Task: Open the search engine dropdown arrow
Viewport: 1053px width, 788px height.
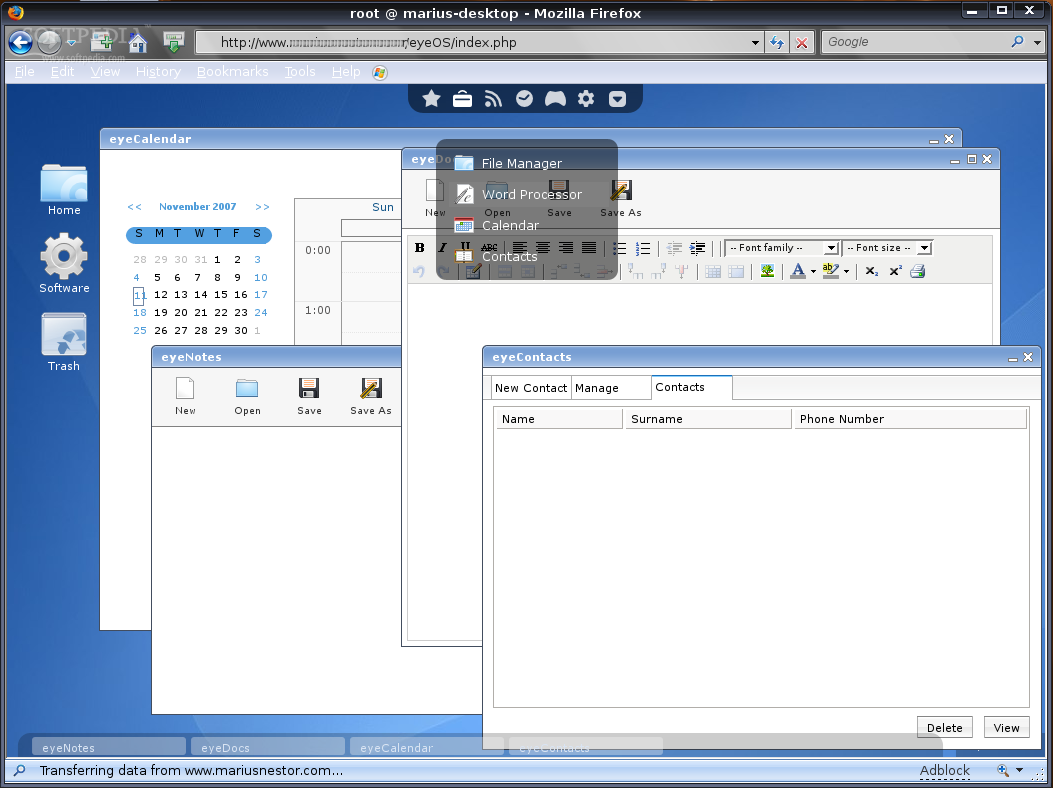Action: click(x=1037, y=42)
